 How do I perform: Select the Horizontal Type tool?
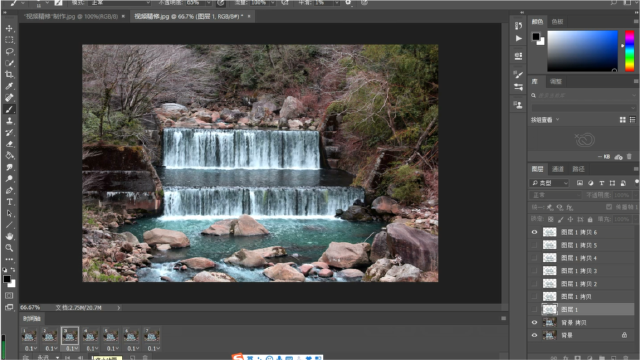click(x=9, y=202)
